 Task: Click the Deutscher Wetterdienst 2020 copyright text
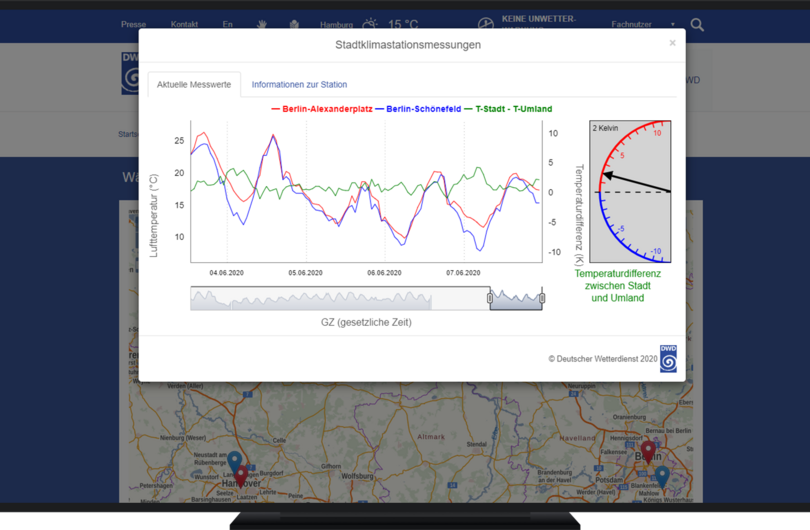pyautogui.click(x=602, y=358)
